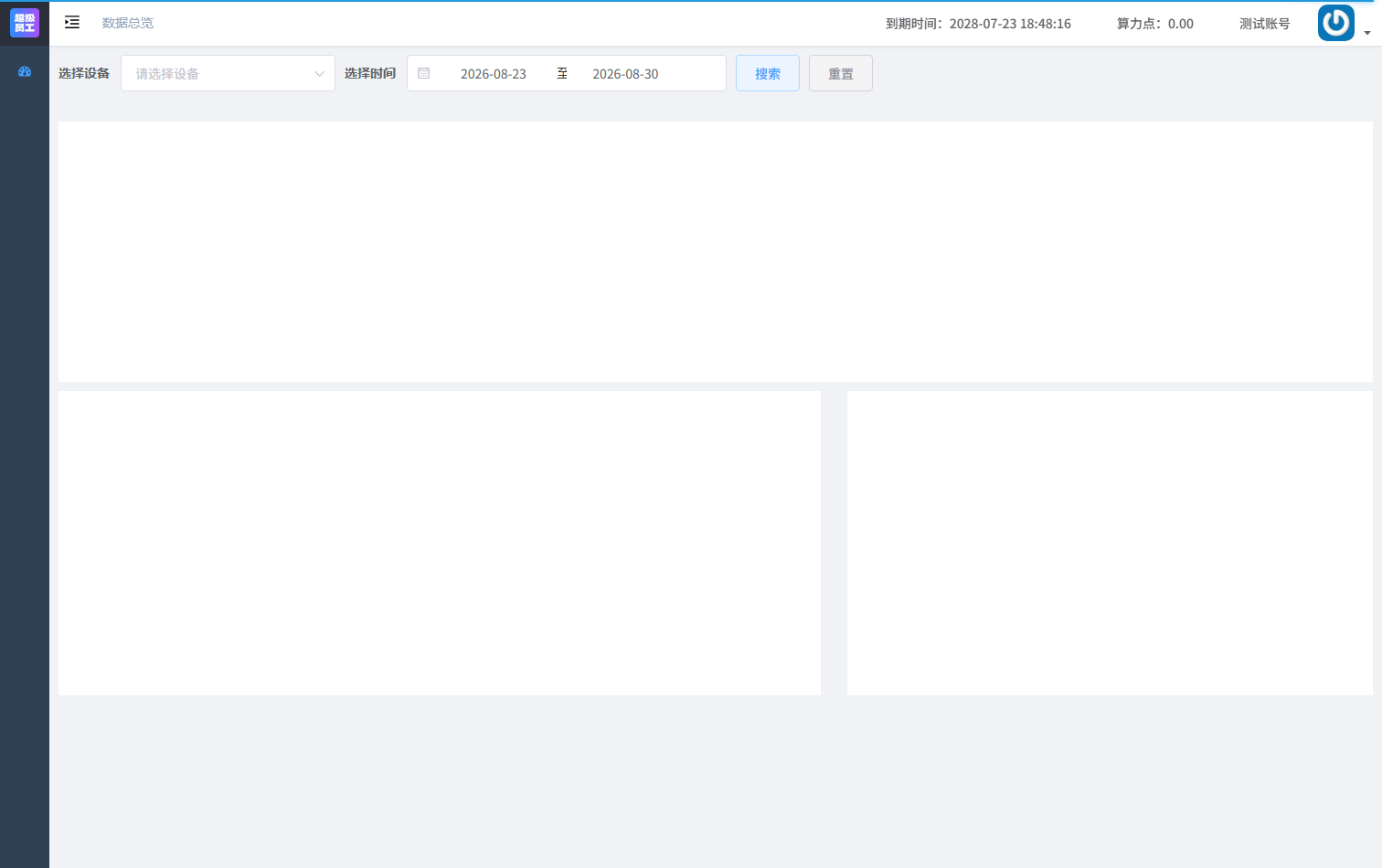Click the calendar icon in the date range

click(x=424, y=73)
